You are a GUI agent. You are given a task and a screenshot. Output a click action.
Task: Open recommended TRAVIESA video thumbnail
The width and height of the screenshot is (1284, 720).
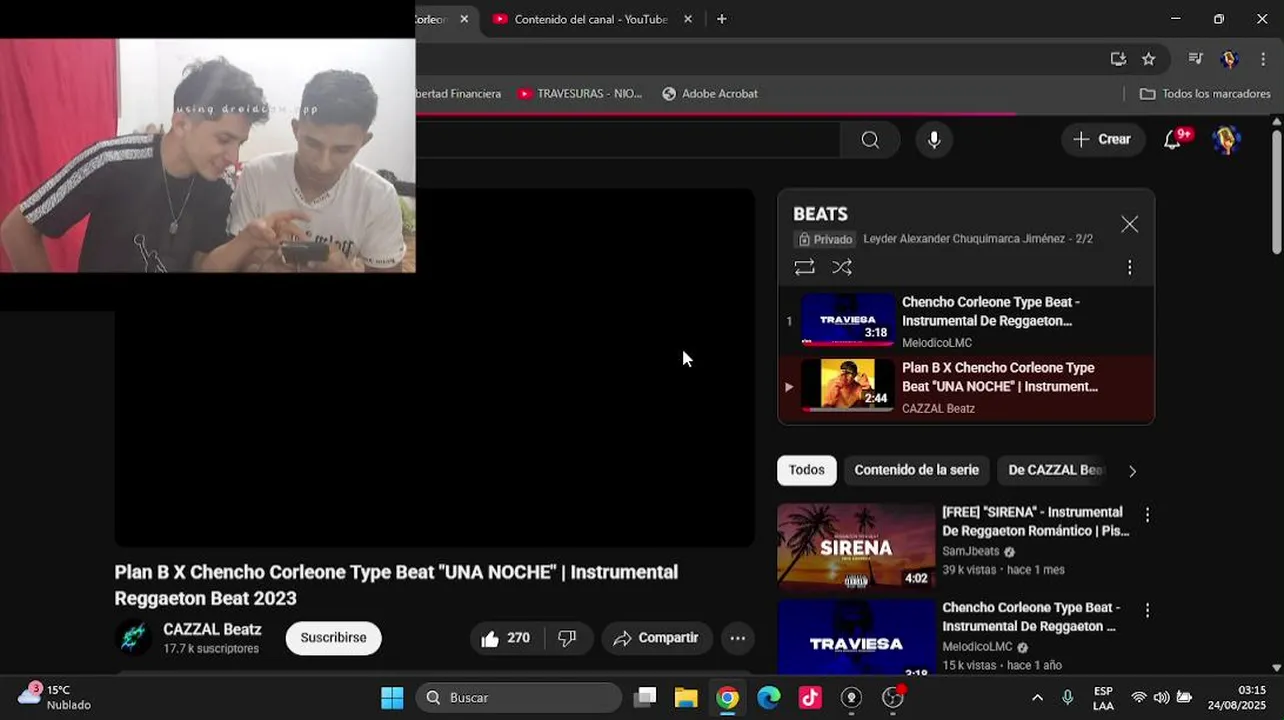coord(856,637)
